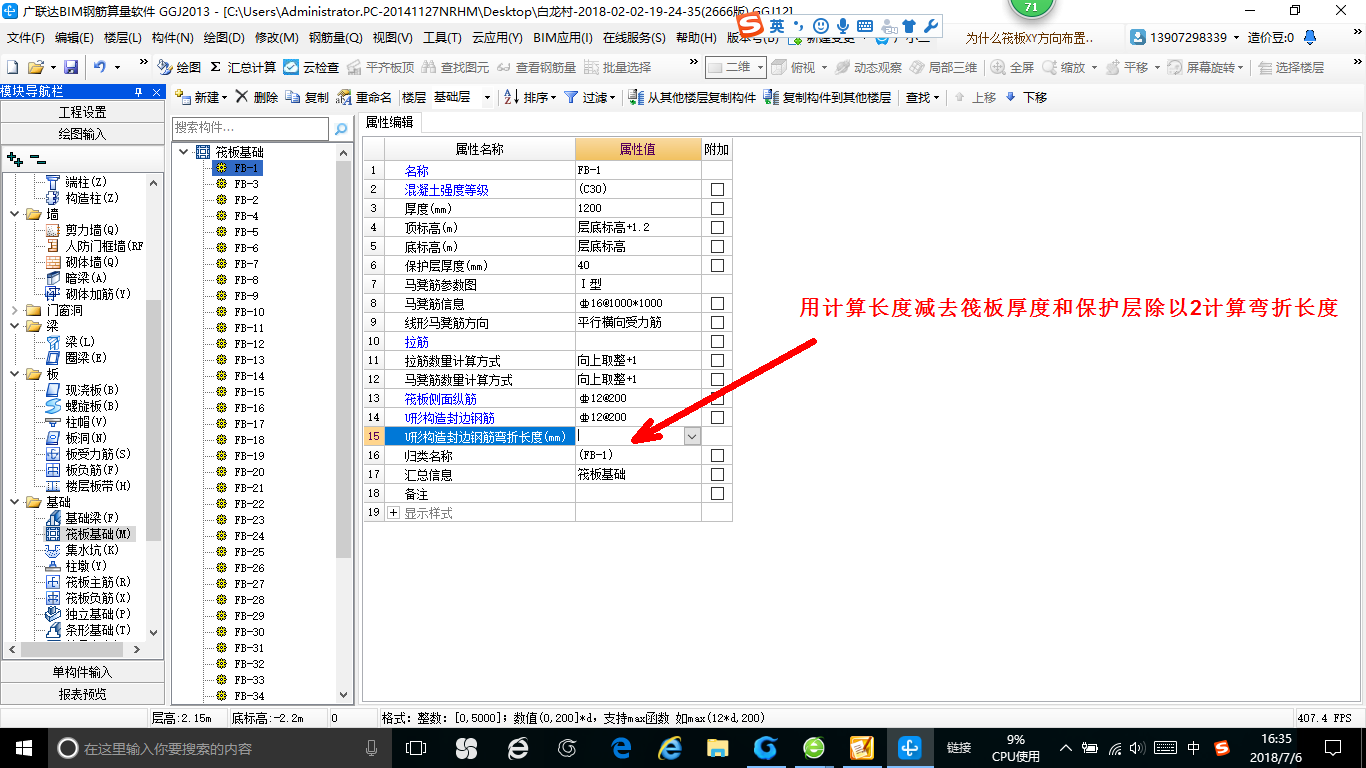
Task: Open the 文件(F) menu
Action: 25,38
